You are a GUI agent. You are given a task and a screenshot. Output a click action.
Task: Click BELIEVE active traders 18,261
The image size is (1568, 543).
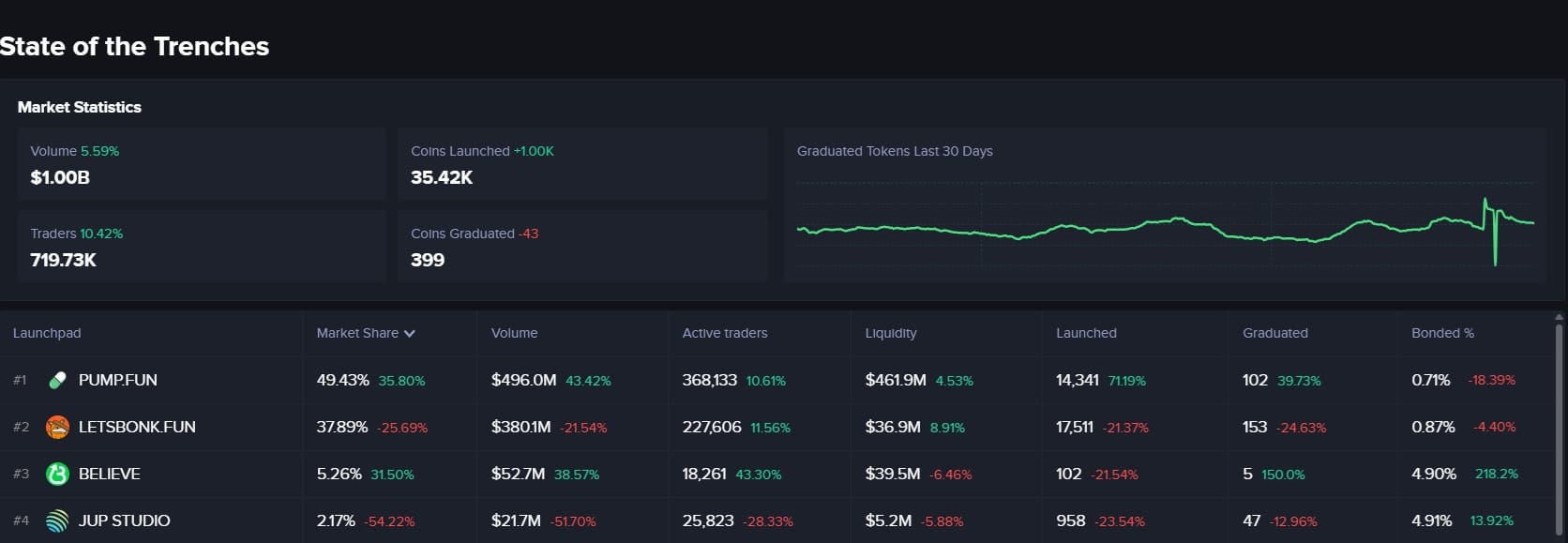704,474
